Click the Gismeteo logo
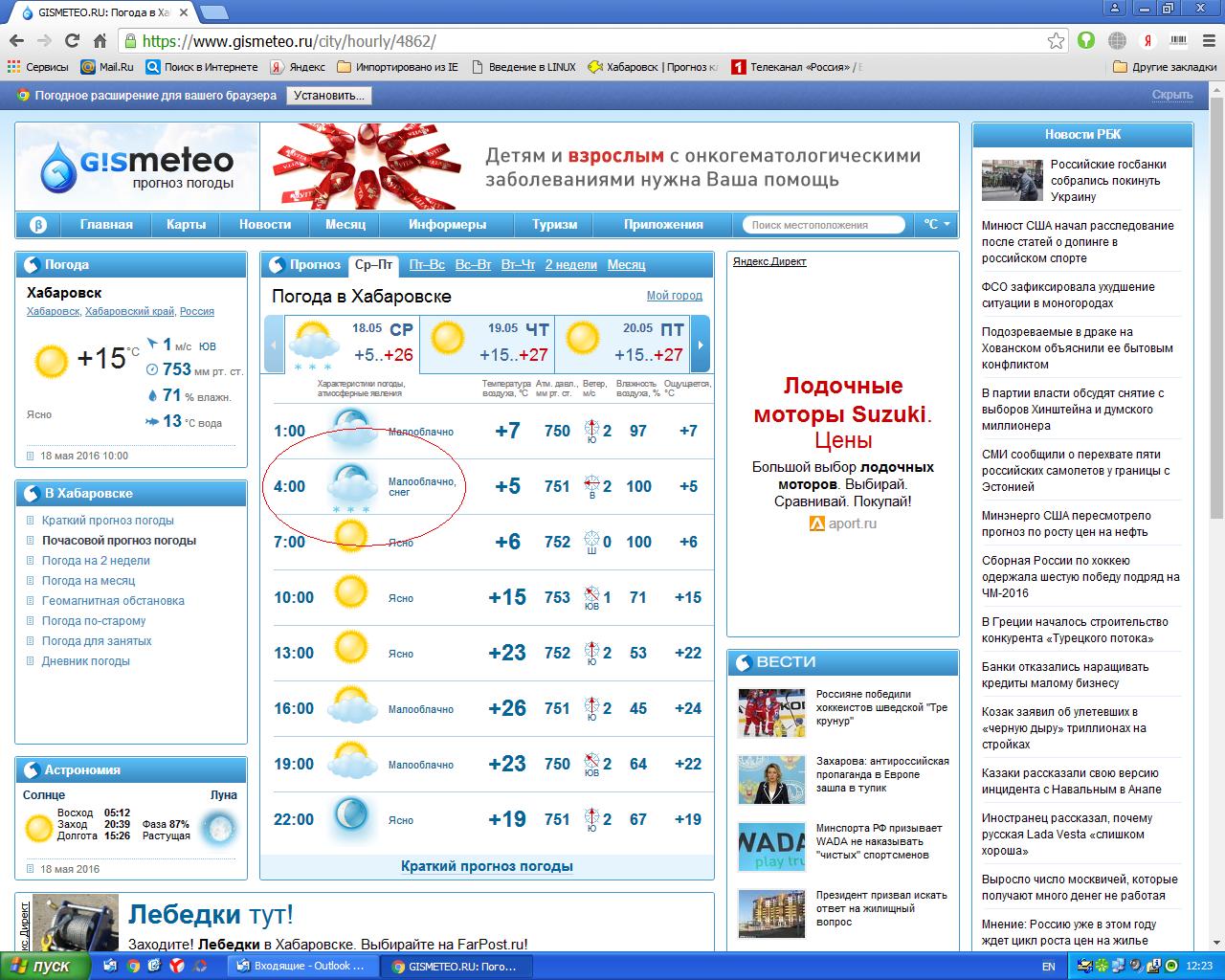Screen dimensions: 1225x980 (x=137, y=167)
